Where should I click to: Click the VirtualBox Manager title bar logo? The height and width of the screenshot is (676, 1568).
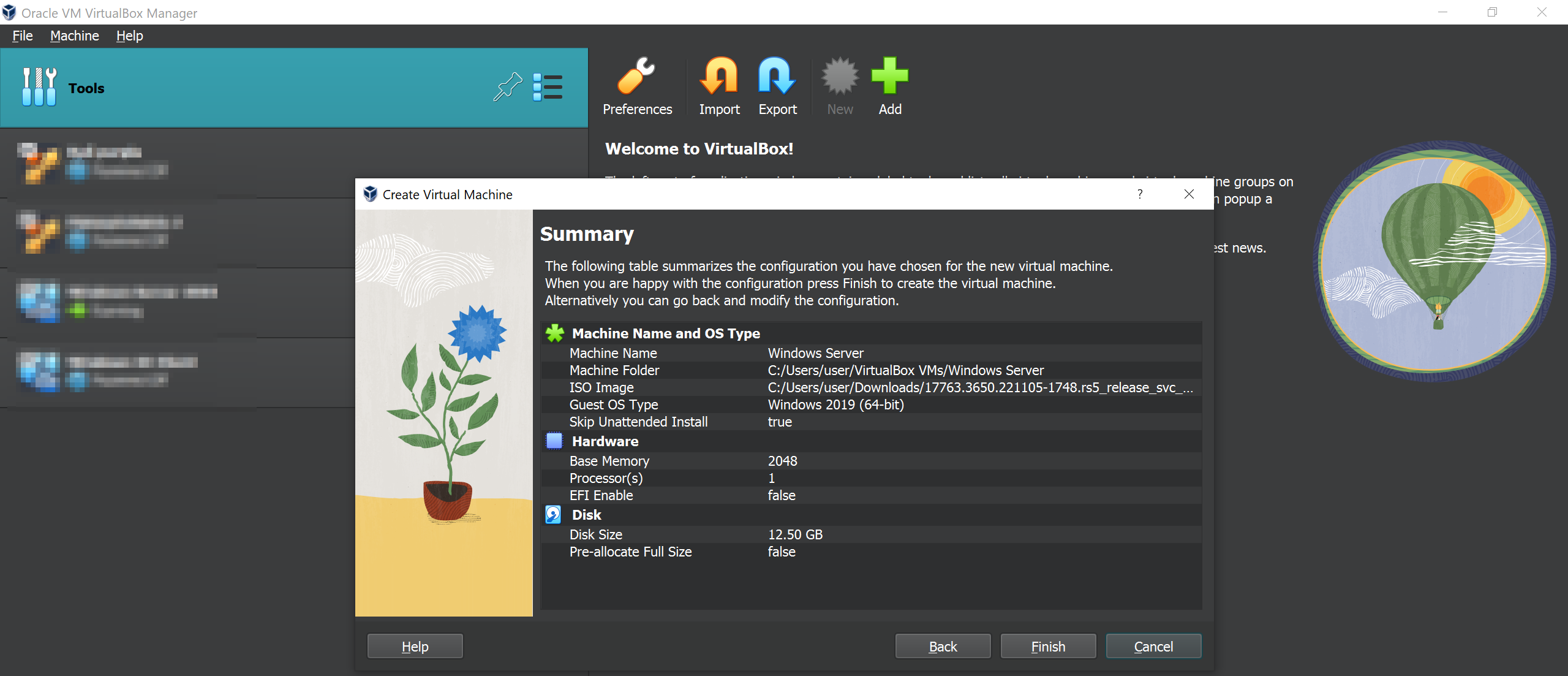[9, 12]
